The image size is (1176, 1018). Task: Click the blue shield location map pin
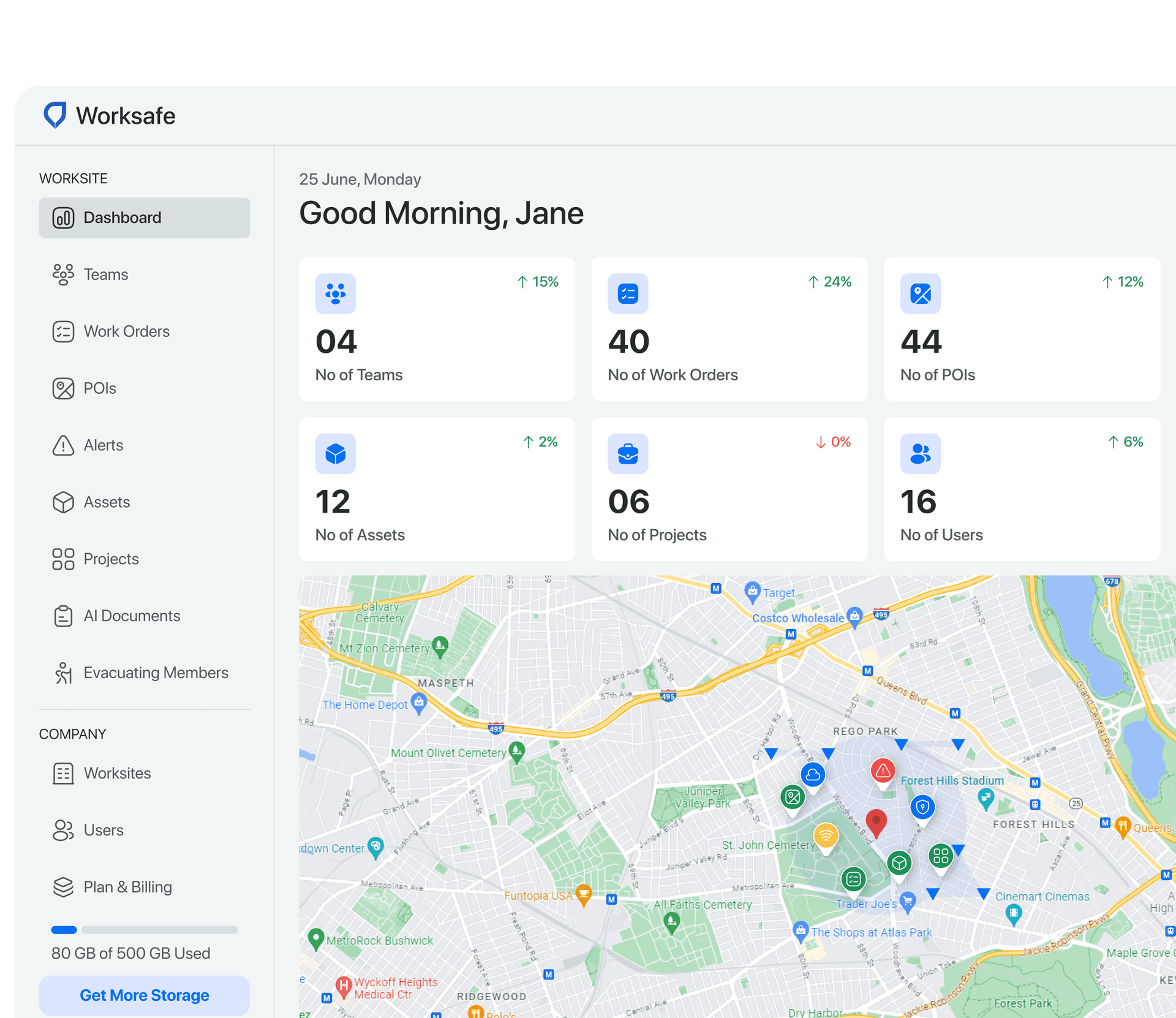pyautogui.click(x=922, y=807)
